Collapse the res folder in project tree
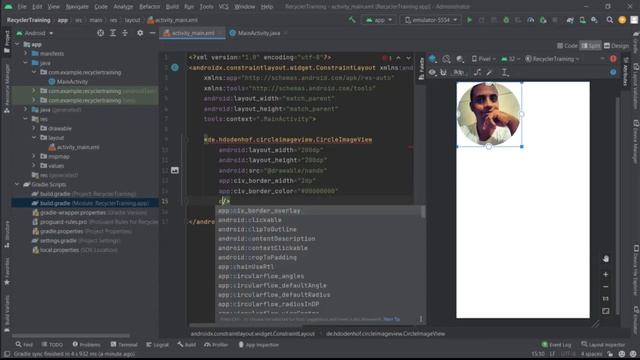 tap(26, 119)
